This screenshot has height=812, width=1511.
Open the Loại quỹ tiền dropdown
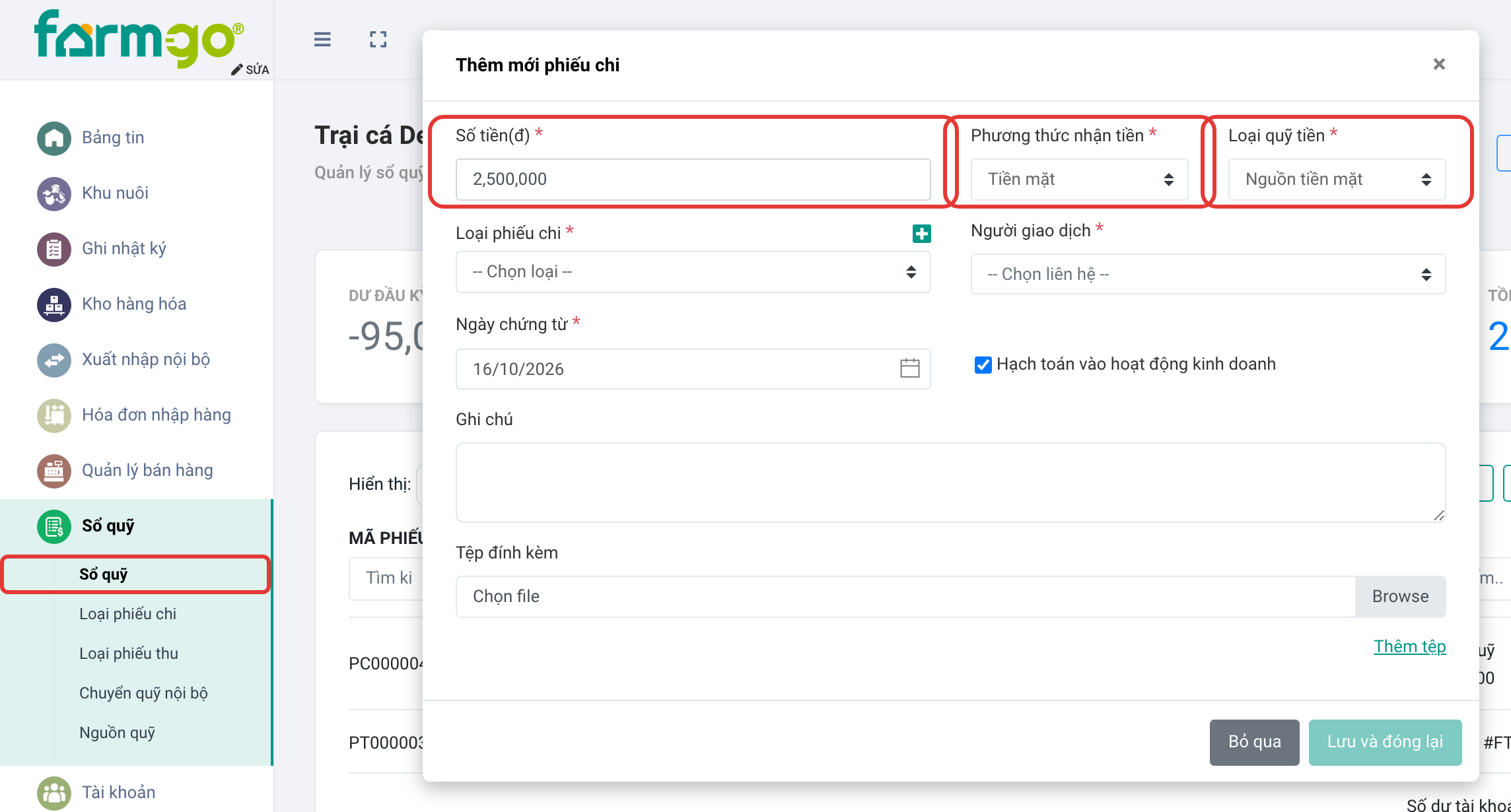click(x=1337, y=179)
